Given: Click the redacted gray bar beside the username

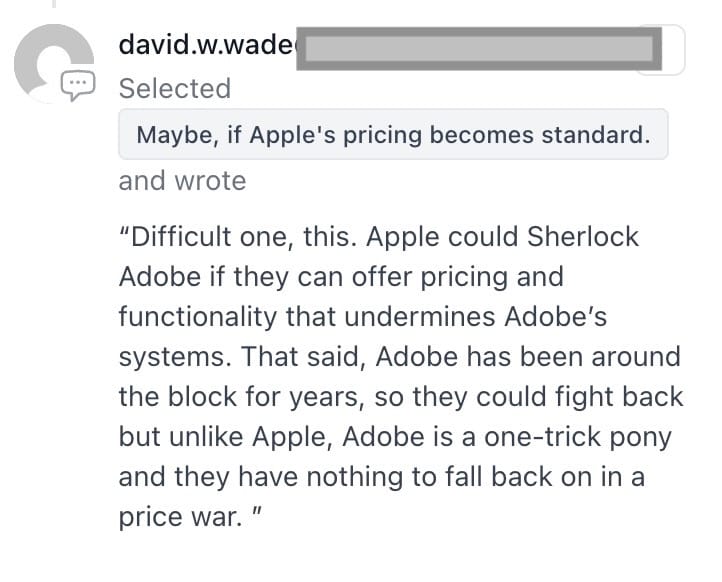Looking at the screenshot, I should point(481,49).
